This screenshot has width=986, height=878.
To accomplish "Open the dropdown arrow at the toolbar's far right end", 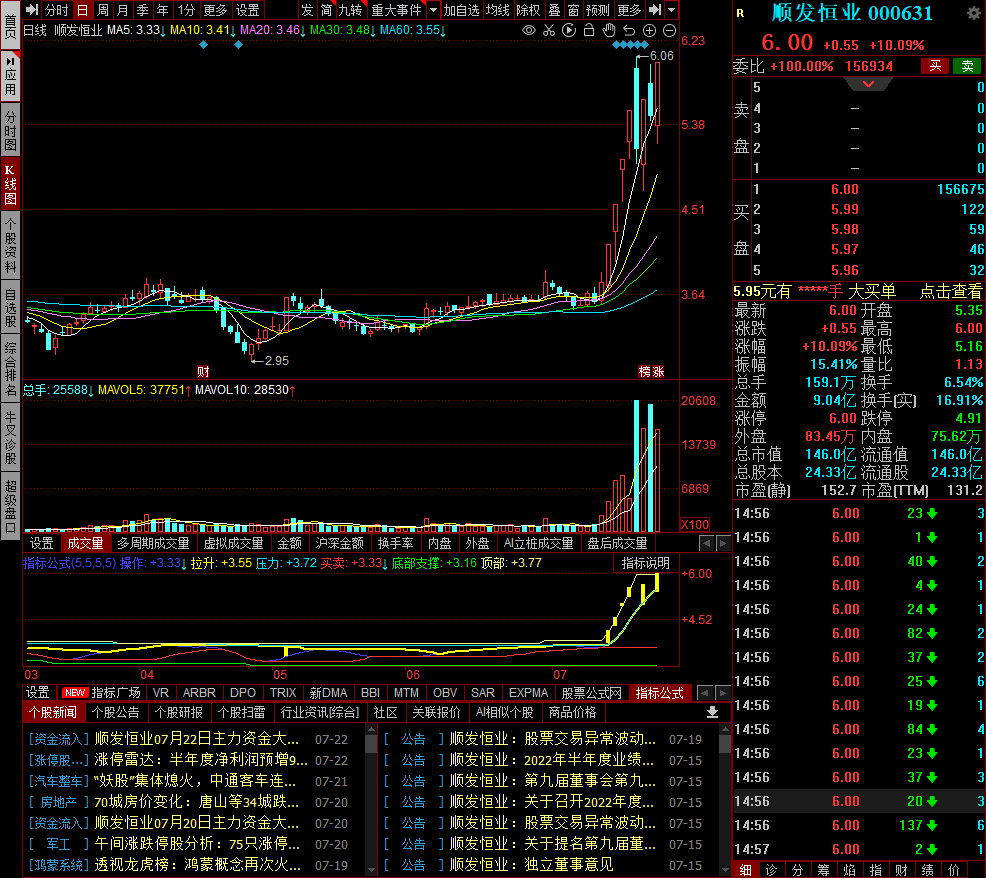I will click(672, 10).
